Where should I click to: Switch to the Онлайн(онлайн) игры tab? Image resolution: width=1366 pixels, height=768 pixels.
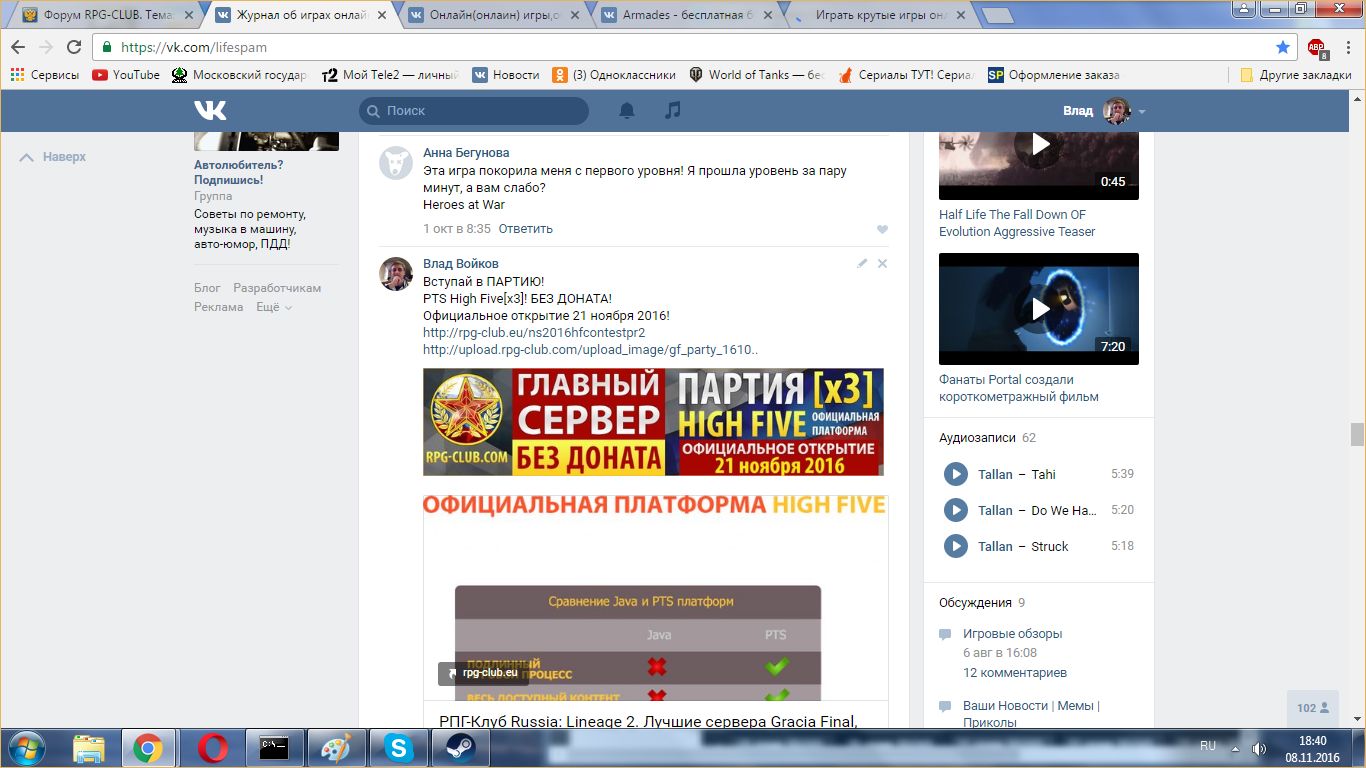tap(494, 15)
